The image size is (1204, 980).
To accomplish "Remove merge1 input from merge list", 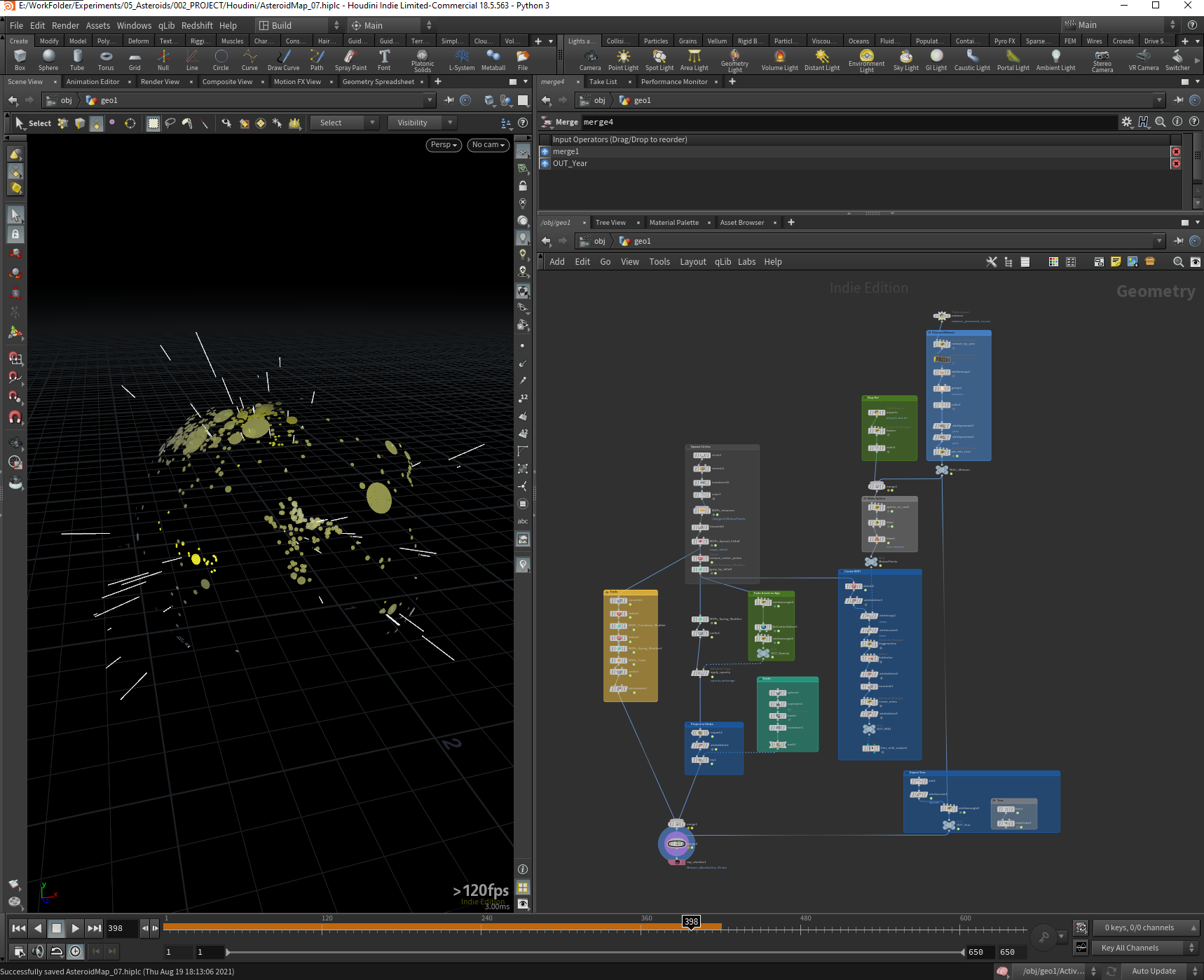I will click(1176, 152).
